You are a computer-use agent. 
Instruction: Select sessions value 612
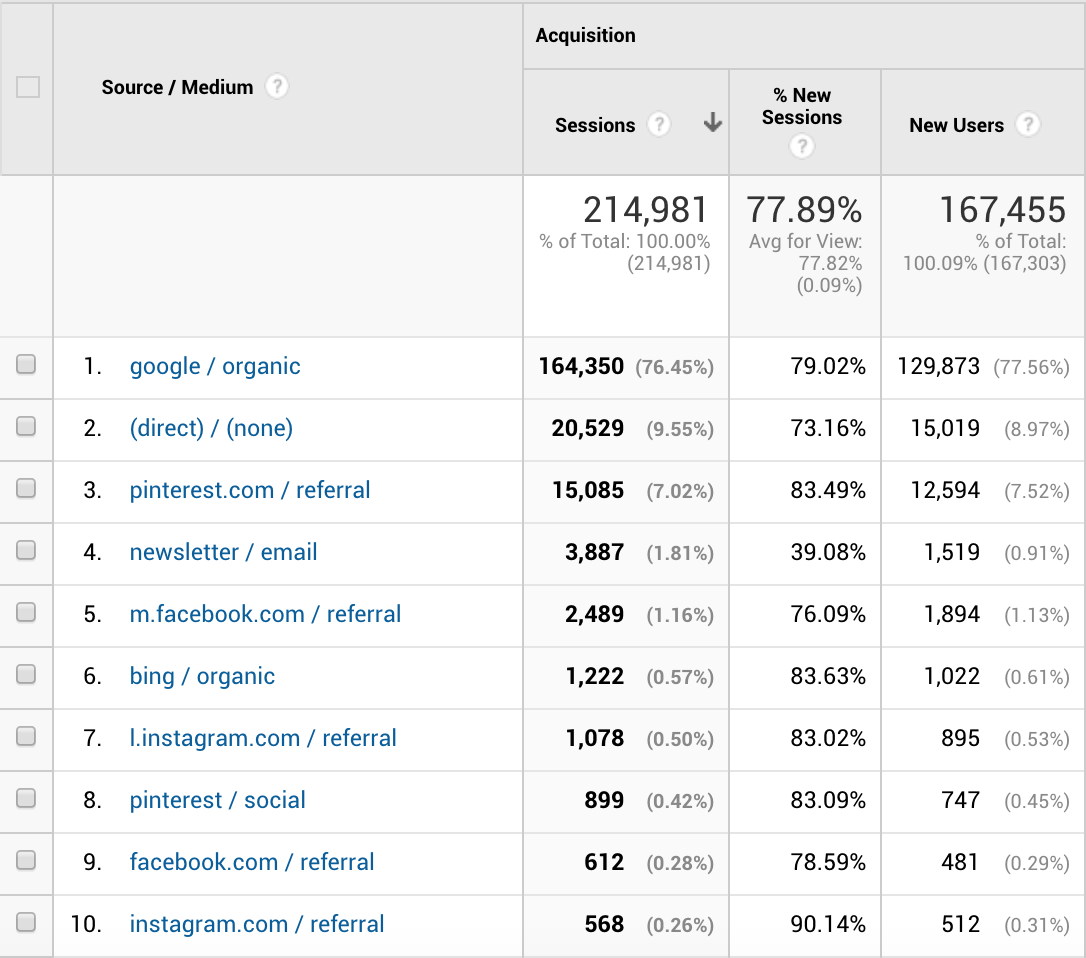tap(604, 862)
